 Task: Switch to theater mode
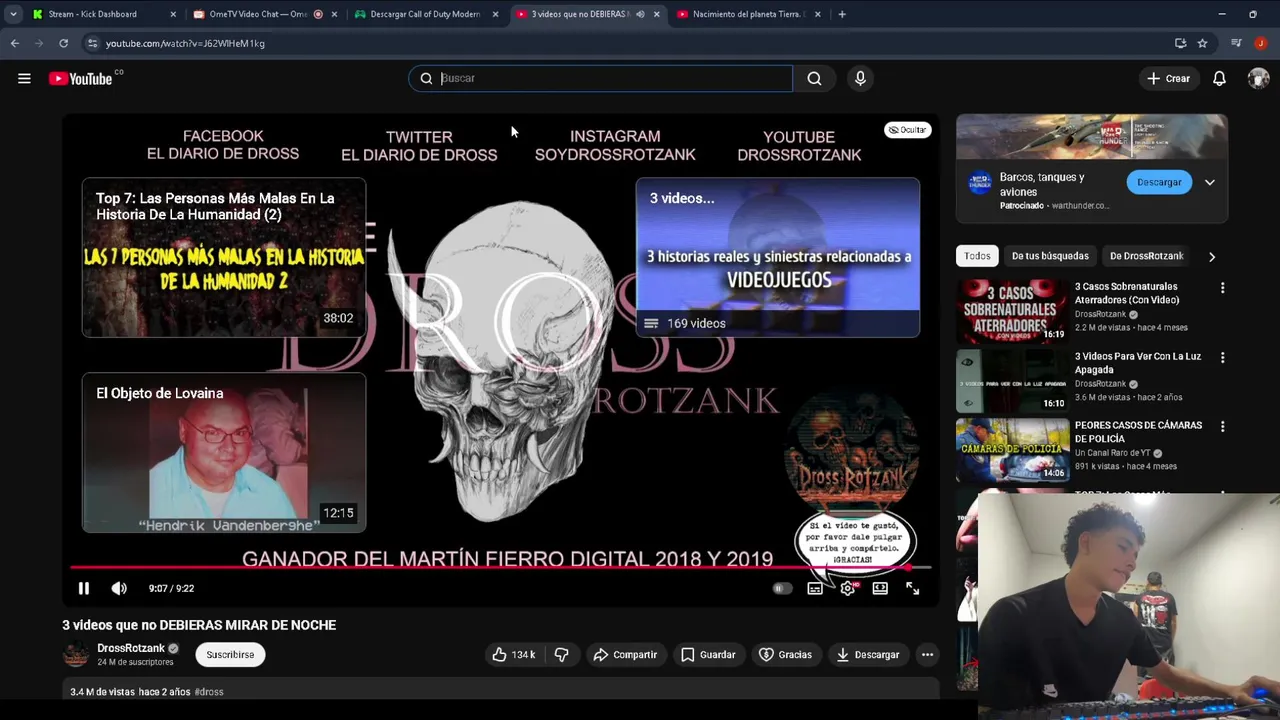(880, 588)
